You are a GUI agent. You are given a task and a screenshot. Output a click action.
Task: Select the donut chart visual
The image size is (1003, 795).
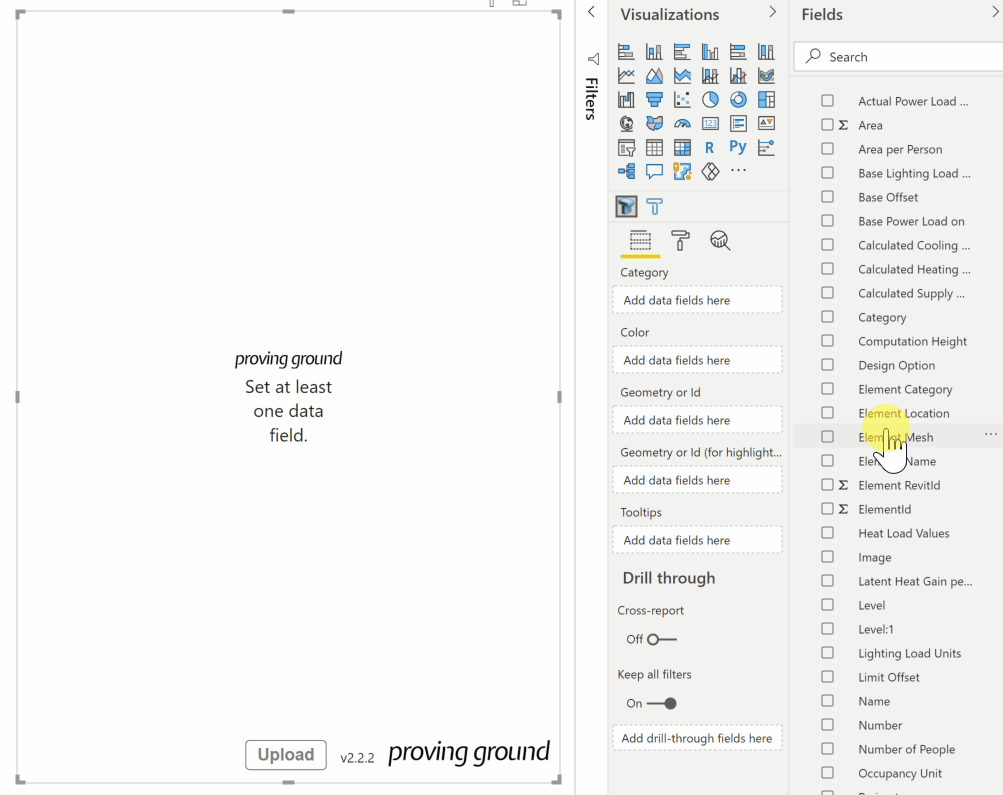click(738, 100)
